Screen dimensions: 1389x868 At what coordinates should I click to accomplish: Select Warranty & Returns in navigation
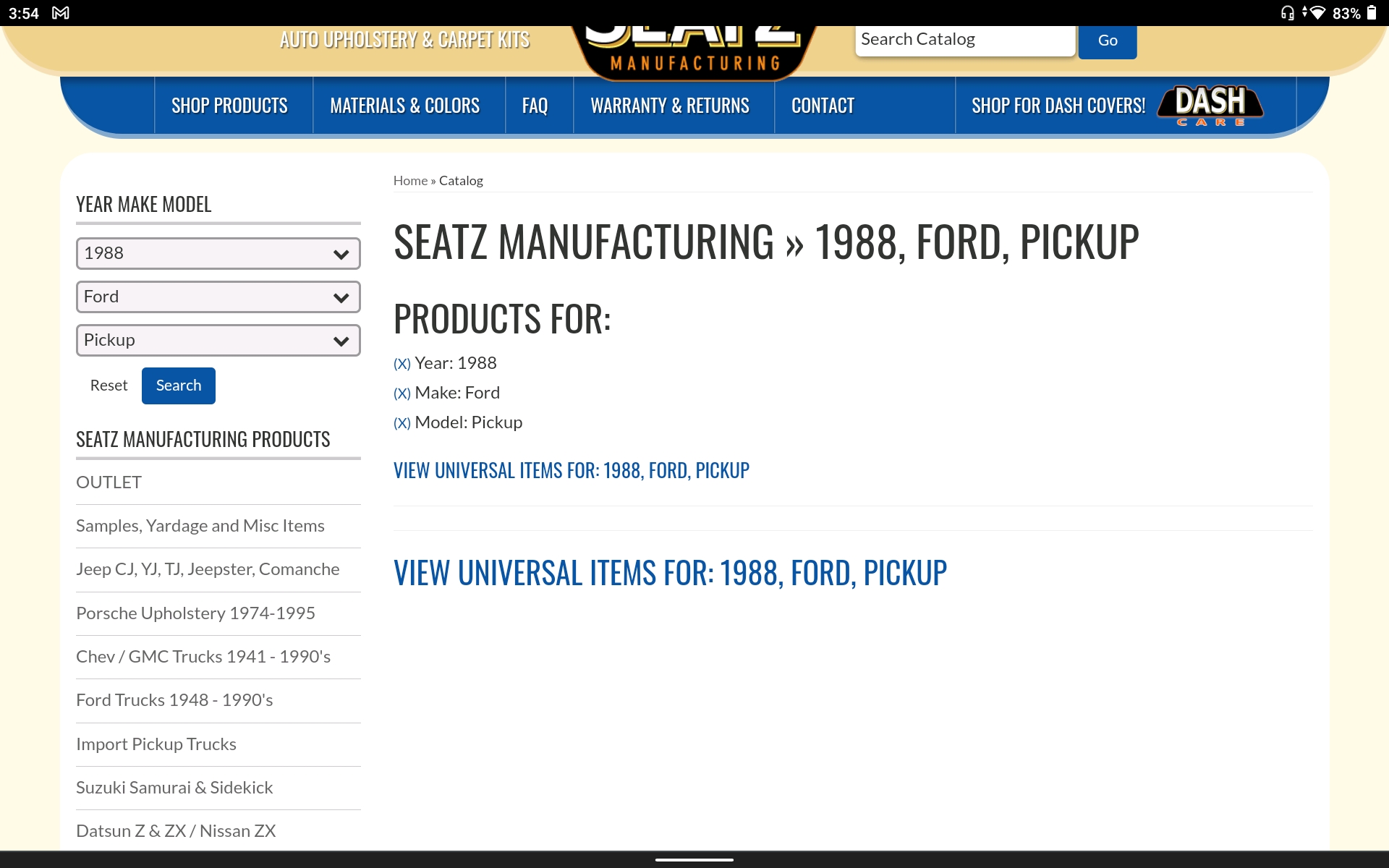pyautogui.click(x=669, y=106)
